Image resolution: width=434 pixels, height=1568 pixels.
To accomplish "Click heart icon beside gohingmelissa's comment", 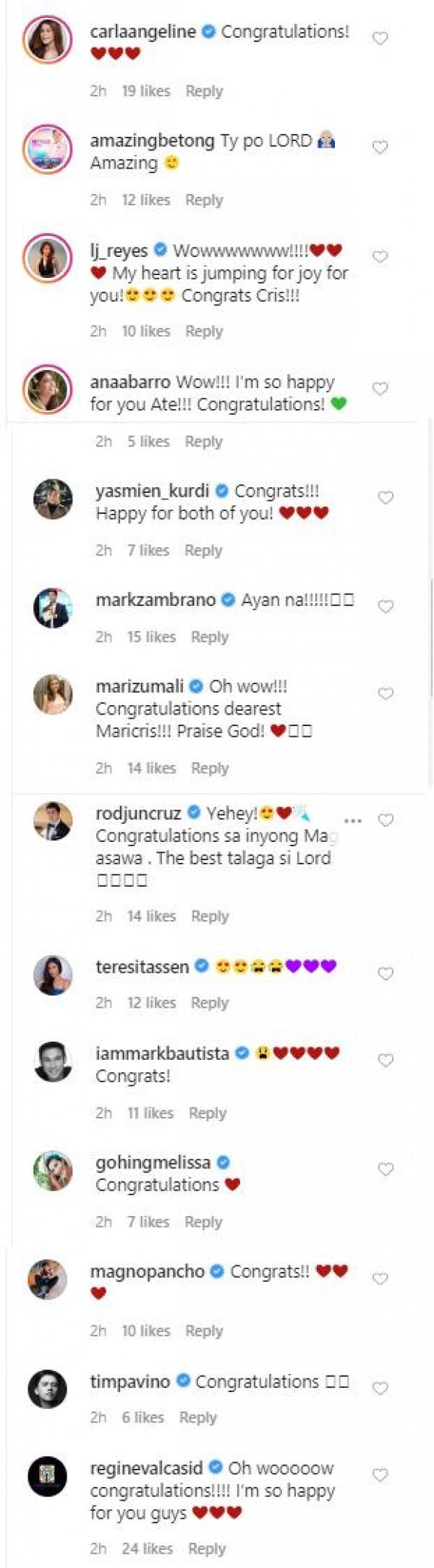I will coord(386,1170).
